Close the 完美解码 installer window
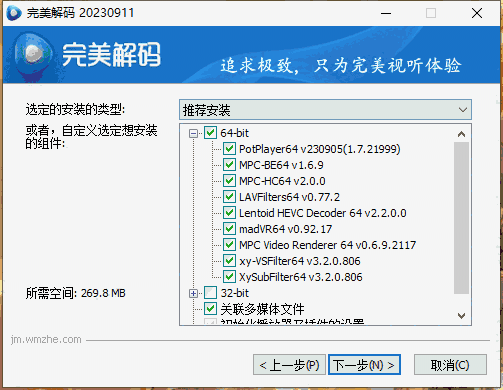This screenshot has width=503, height=390. click(477, 13)
